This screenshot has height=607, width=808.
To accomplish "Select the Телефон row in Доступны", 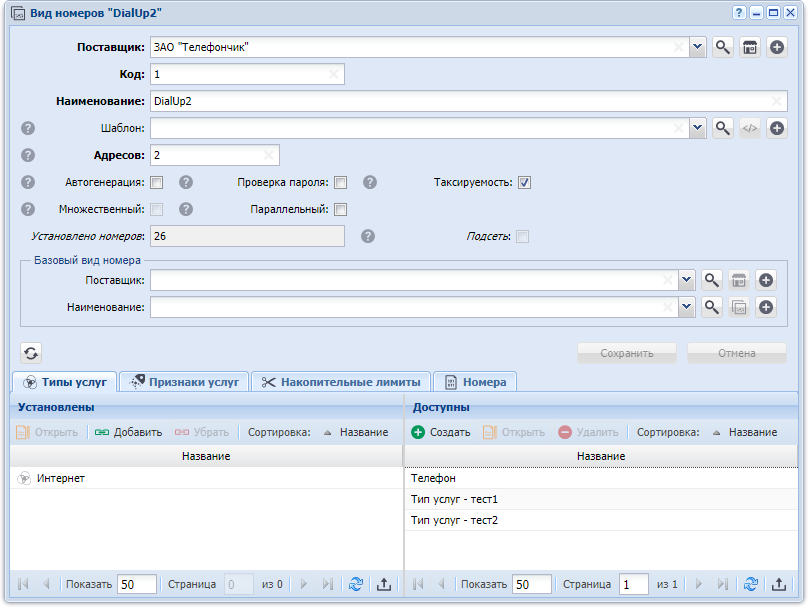I will (601, 478).
